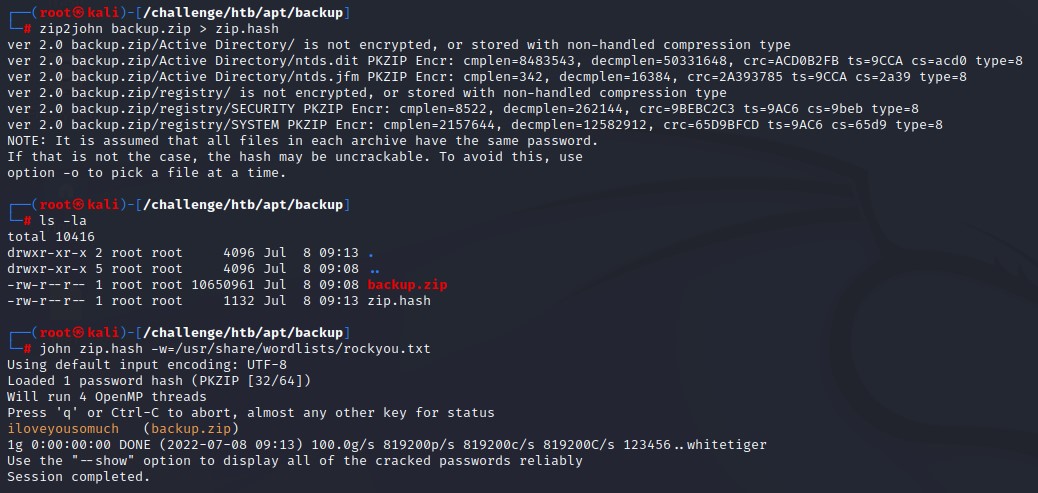1038x493 pixels.
Task: Click the first prompt path /challenge/htb/apt/backup
Action: [244, 13]
